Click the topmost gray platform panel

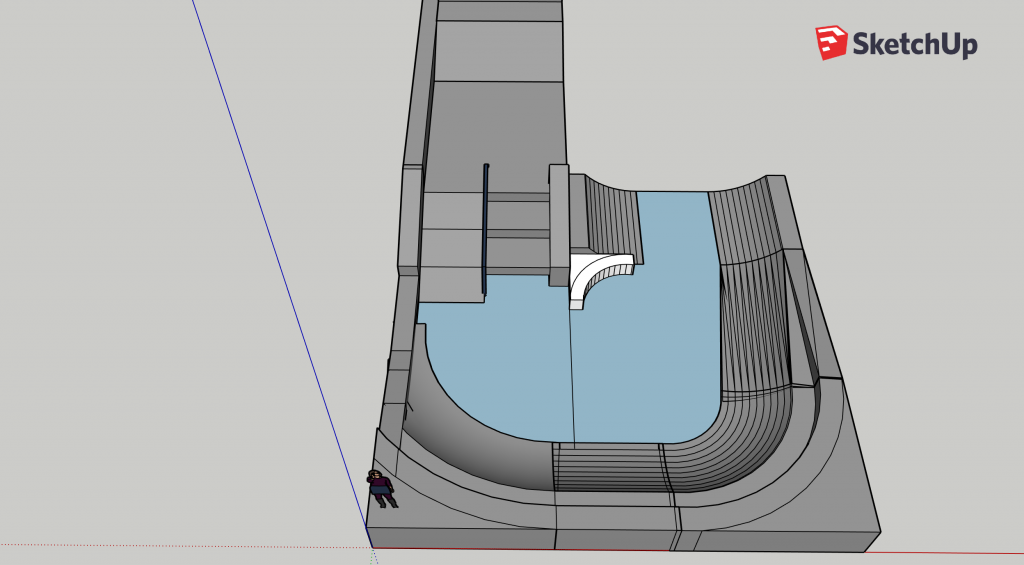pos(500,11)
